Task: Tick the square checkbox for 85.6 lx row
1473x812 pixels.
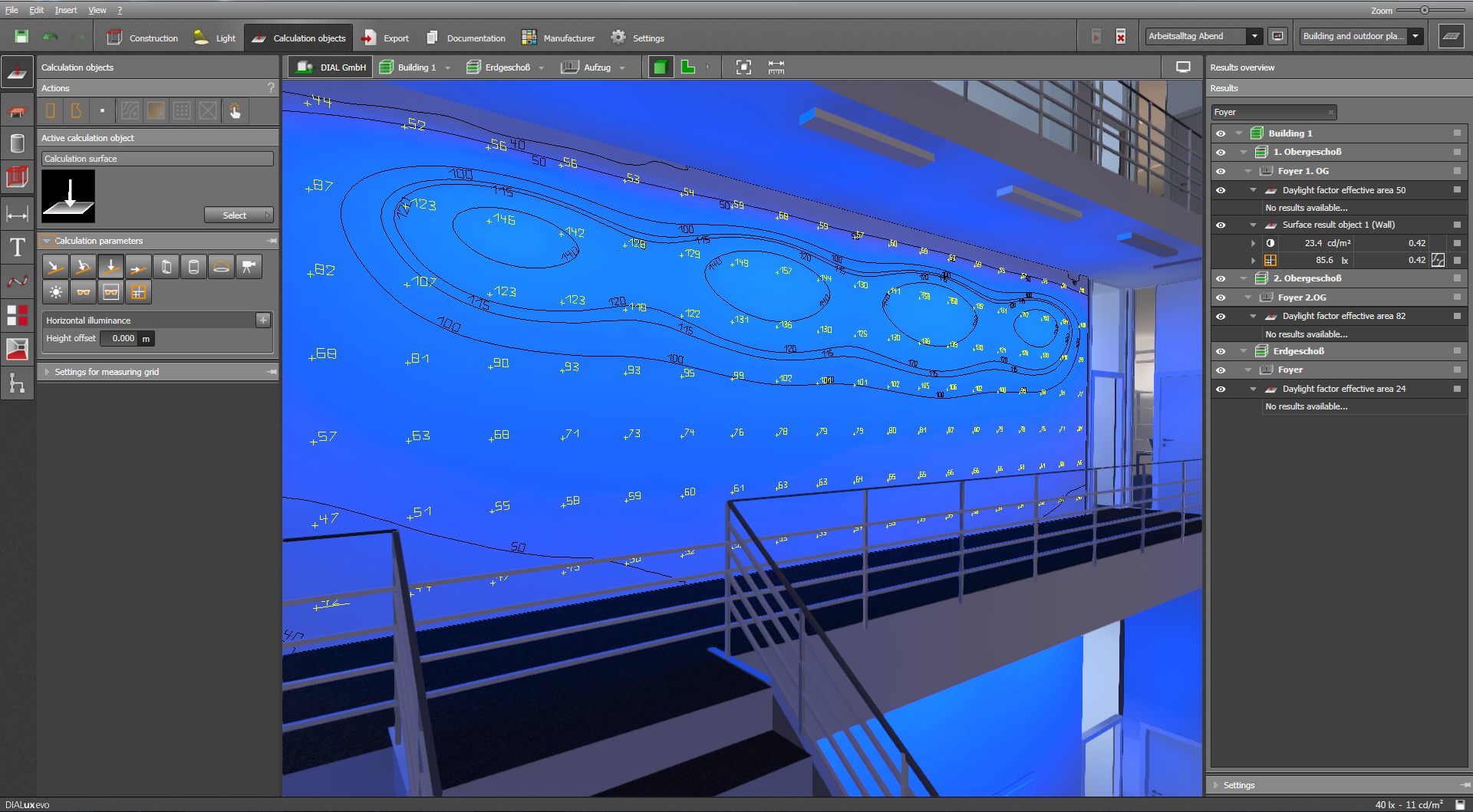Action: click(1457, 261)
